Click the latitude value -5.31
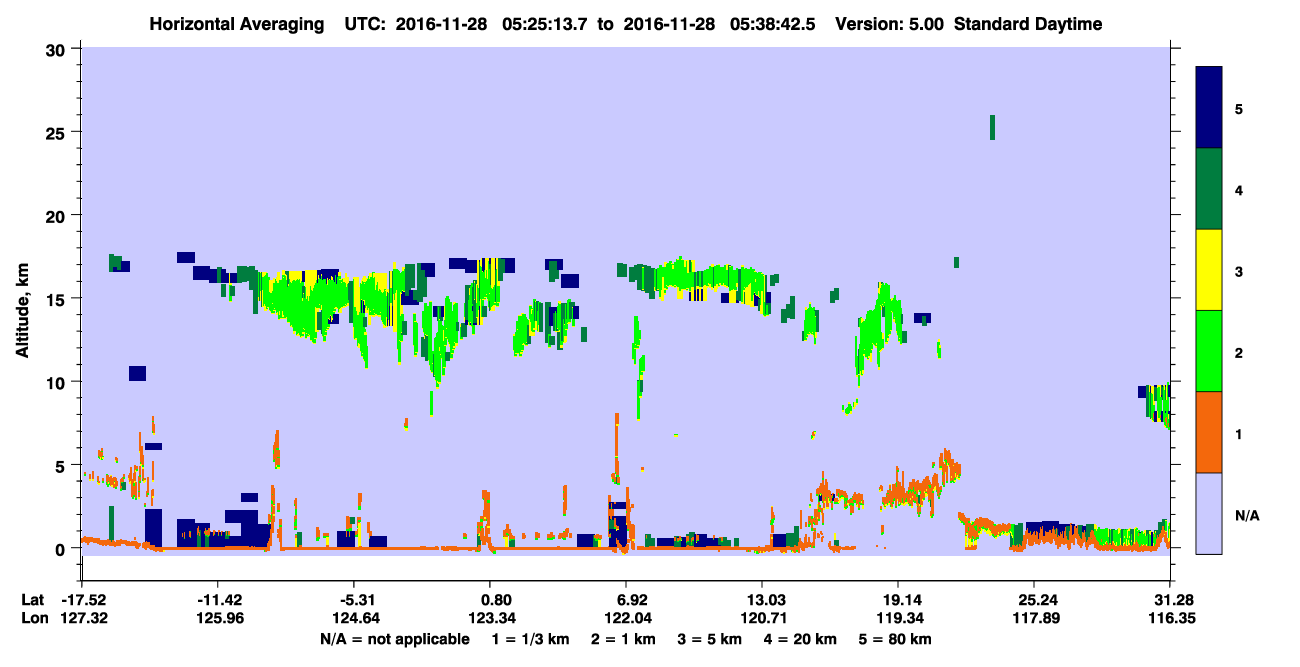The width and height of the screenshot is (1300, 667). coord(353,600)
